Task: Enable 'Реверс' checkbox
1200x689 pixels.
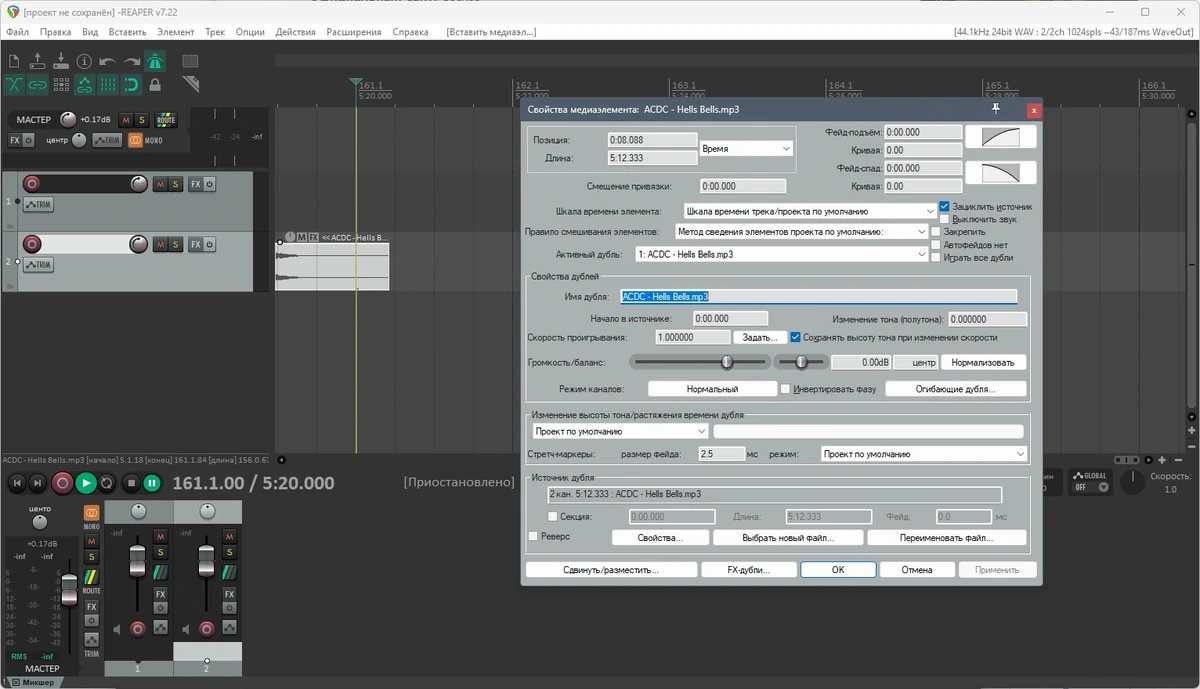Action: point(533,537)
